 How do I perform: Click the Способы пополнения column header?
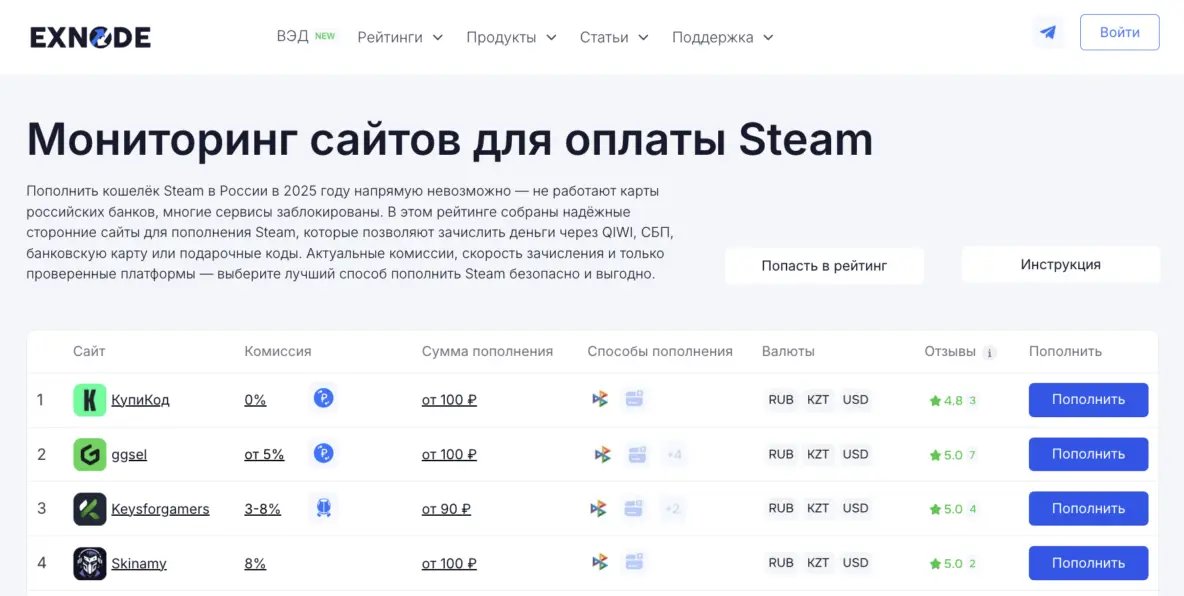pyautogui.click(x=660, y=351)
